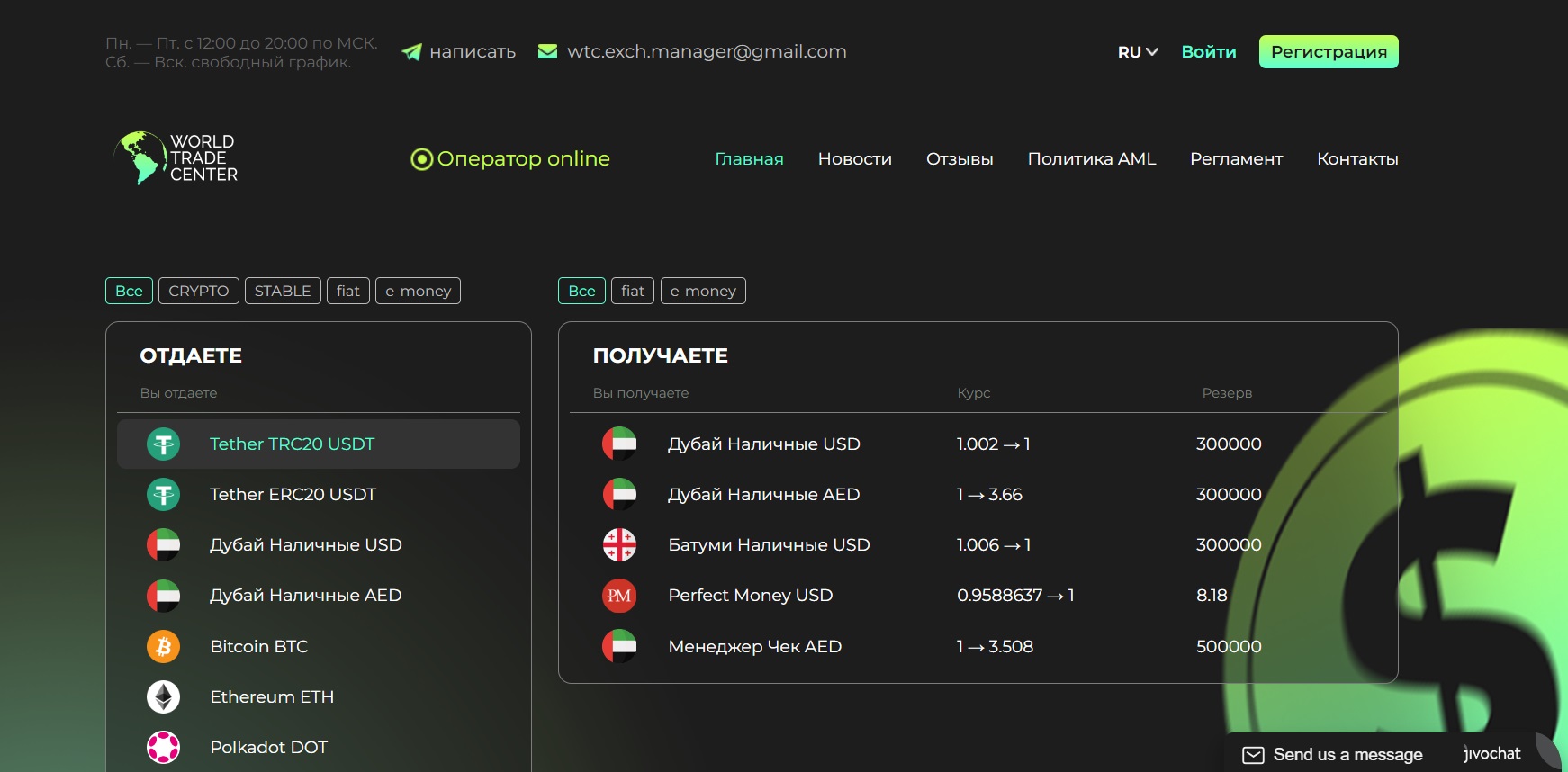Click the Polkadot DOT pink icon
The height and width of the screenshot is (772, 1568).
pos(164,747)
